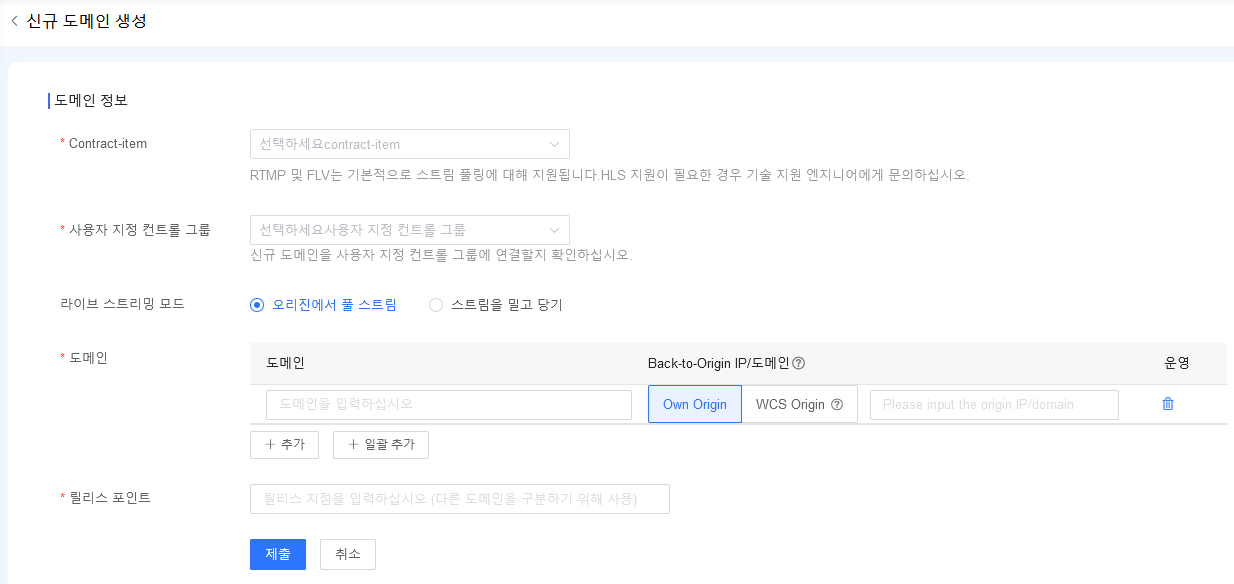Select the Own Origin option
Image resolution: width=1234 pixels, height=584 pixels.
(x=694, y=404)
